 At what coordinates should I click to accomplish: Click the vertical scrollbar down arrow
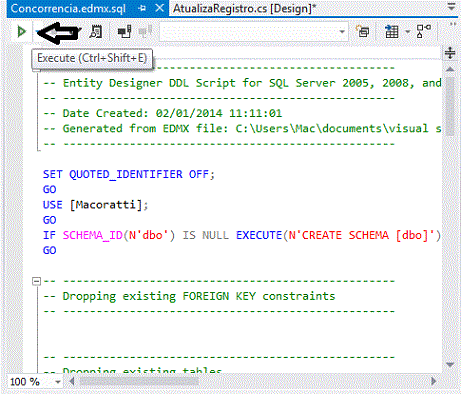[x=450, y=365]
